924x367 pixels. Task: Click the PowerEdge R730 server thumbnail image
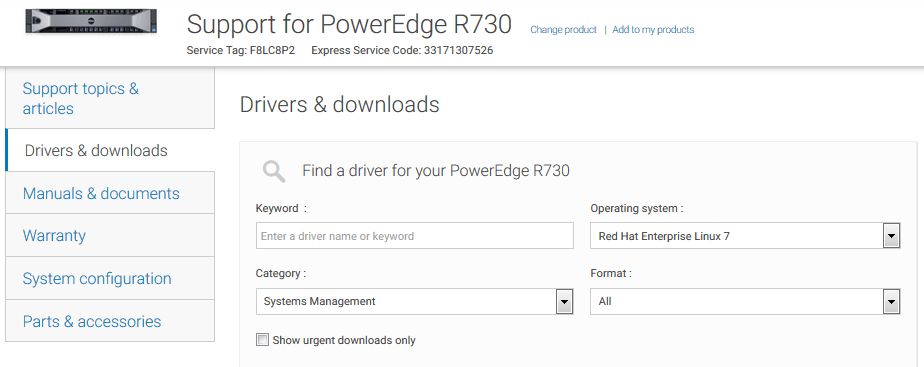(x=91, y=21)
